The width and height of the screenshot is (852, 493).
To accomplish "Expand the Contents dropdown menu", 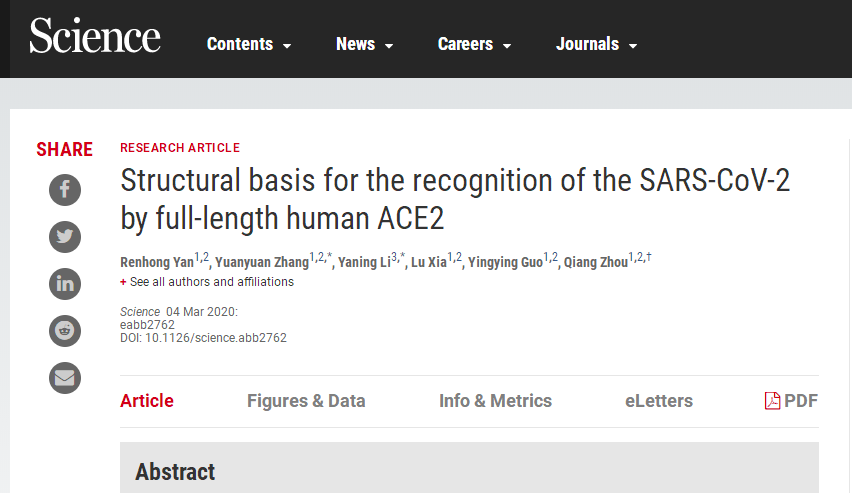I will point(249,44).
